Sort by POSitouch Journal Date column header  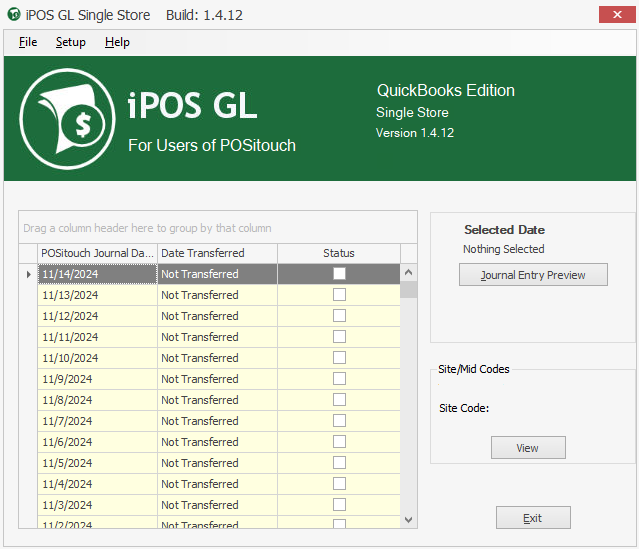tap(97, 253)
